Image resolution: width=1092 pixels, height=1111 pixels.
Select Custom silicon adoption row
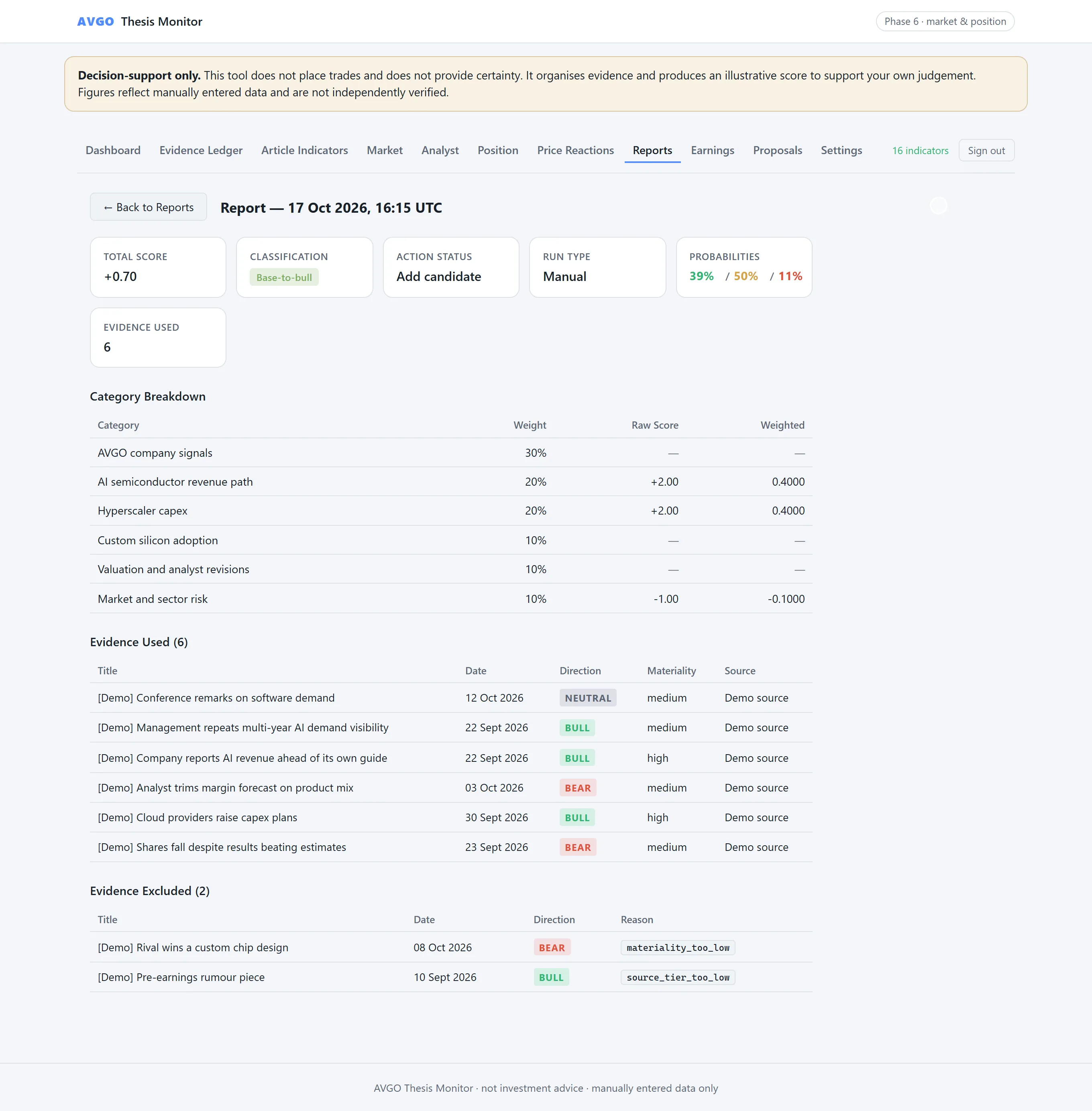(x=451, y=540)
